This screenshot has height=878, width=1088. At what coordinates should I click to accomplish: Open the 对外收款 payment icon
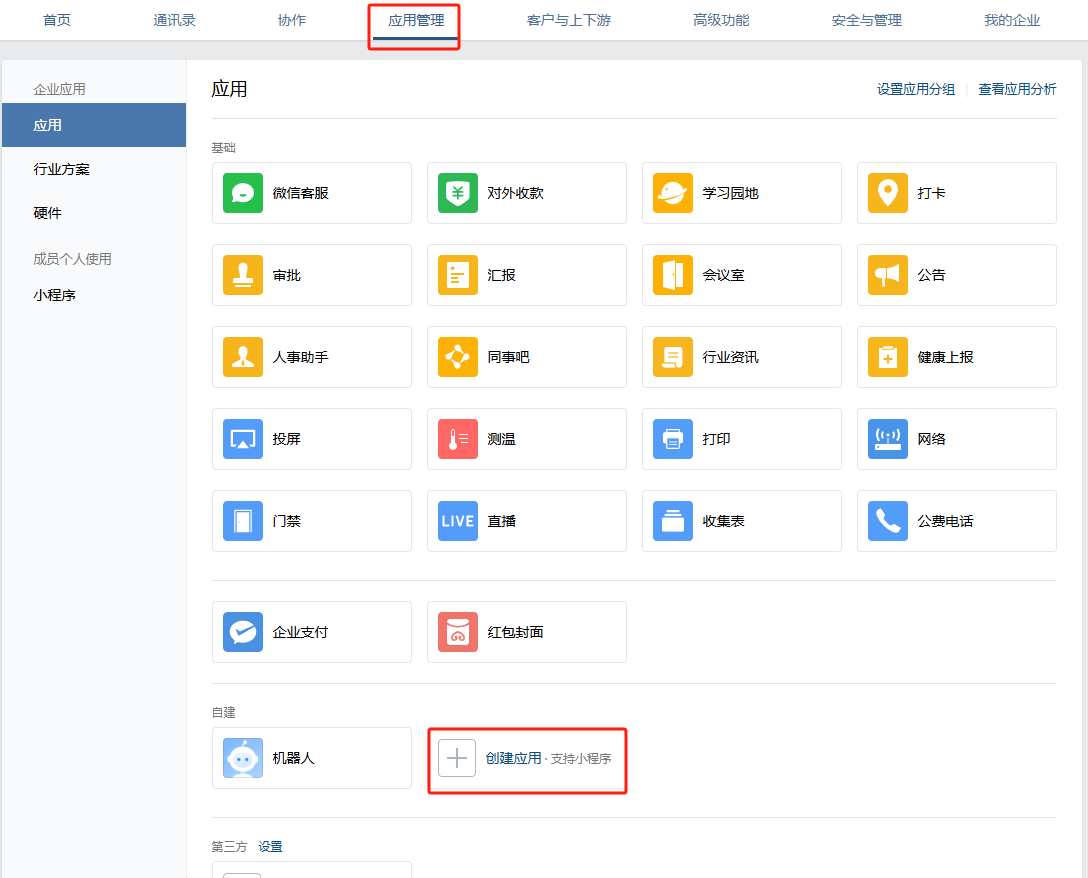458,193
